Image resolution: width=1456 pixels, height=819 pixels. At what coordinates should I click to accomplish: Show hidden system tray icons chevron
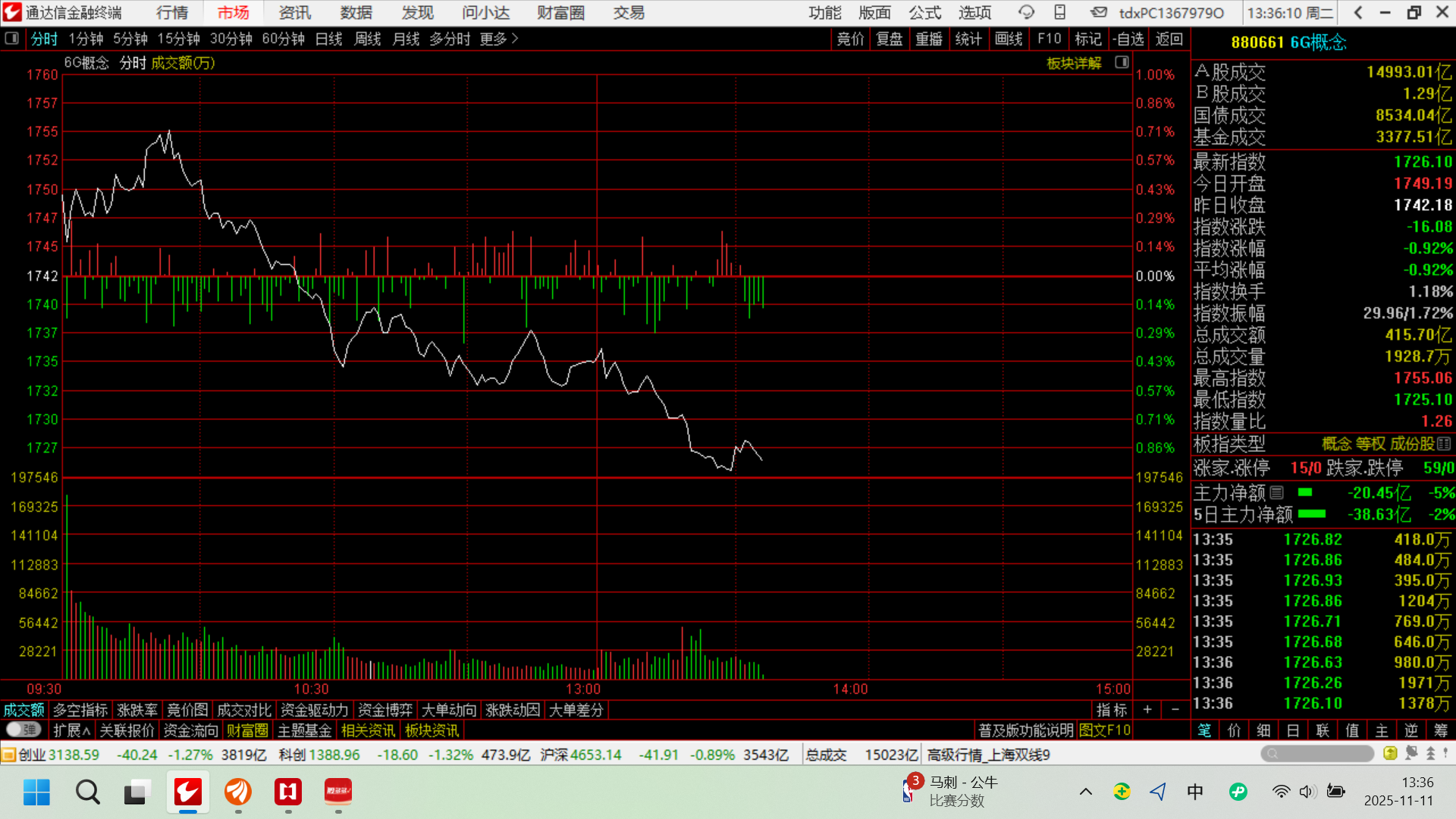click(1085, 792)
